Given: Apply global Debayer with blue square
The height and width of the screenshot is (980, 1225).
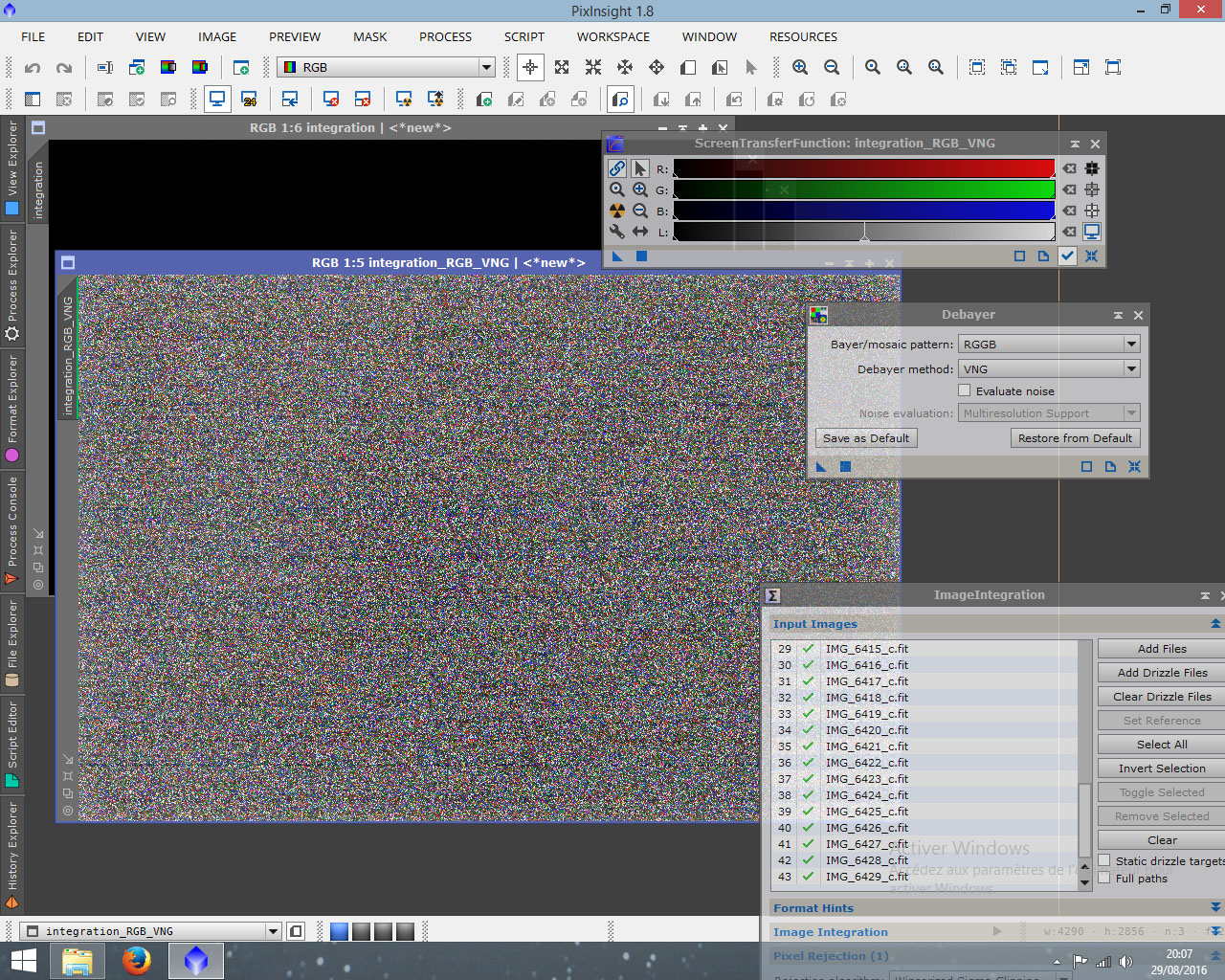Looking at the screenshot, I should click(845, 466).
